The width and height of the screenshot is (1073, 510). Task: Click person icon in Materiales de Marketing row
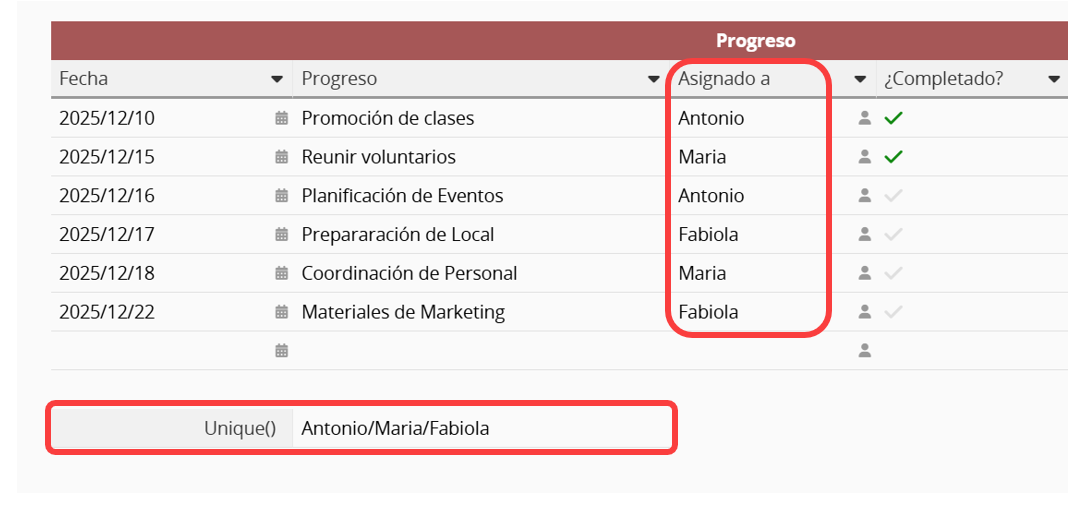865,312
